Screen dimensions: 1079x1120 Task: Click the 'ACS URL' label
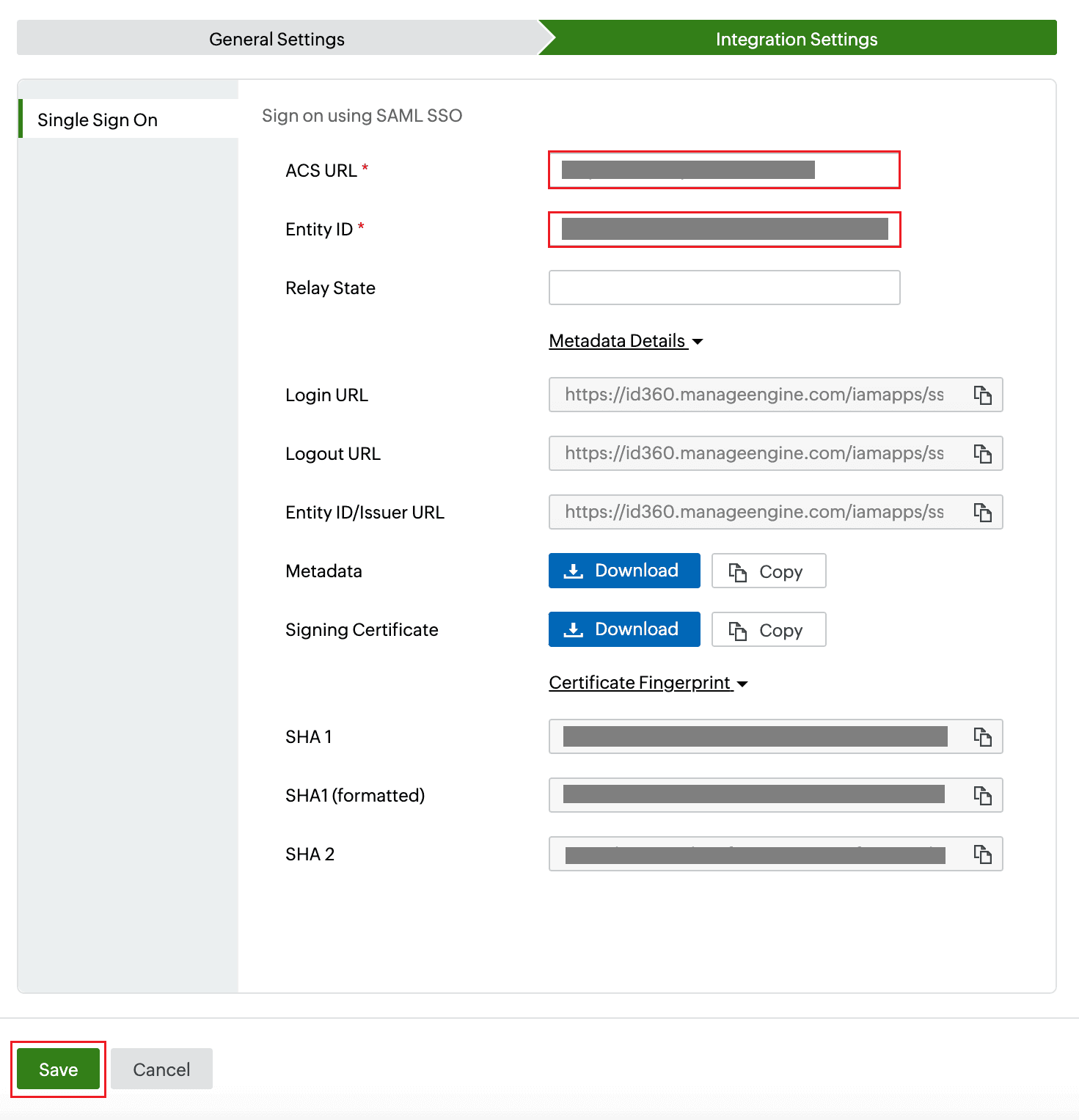321,170
